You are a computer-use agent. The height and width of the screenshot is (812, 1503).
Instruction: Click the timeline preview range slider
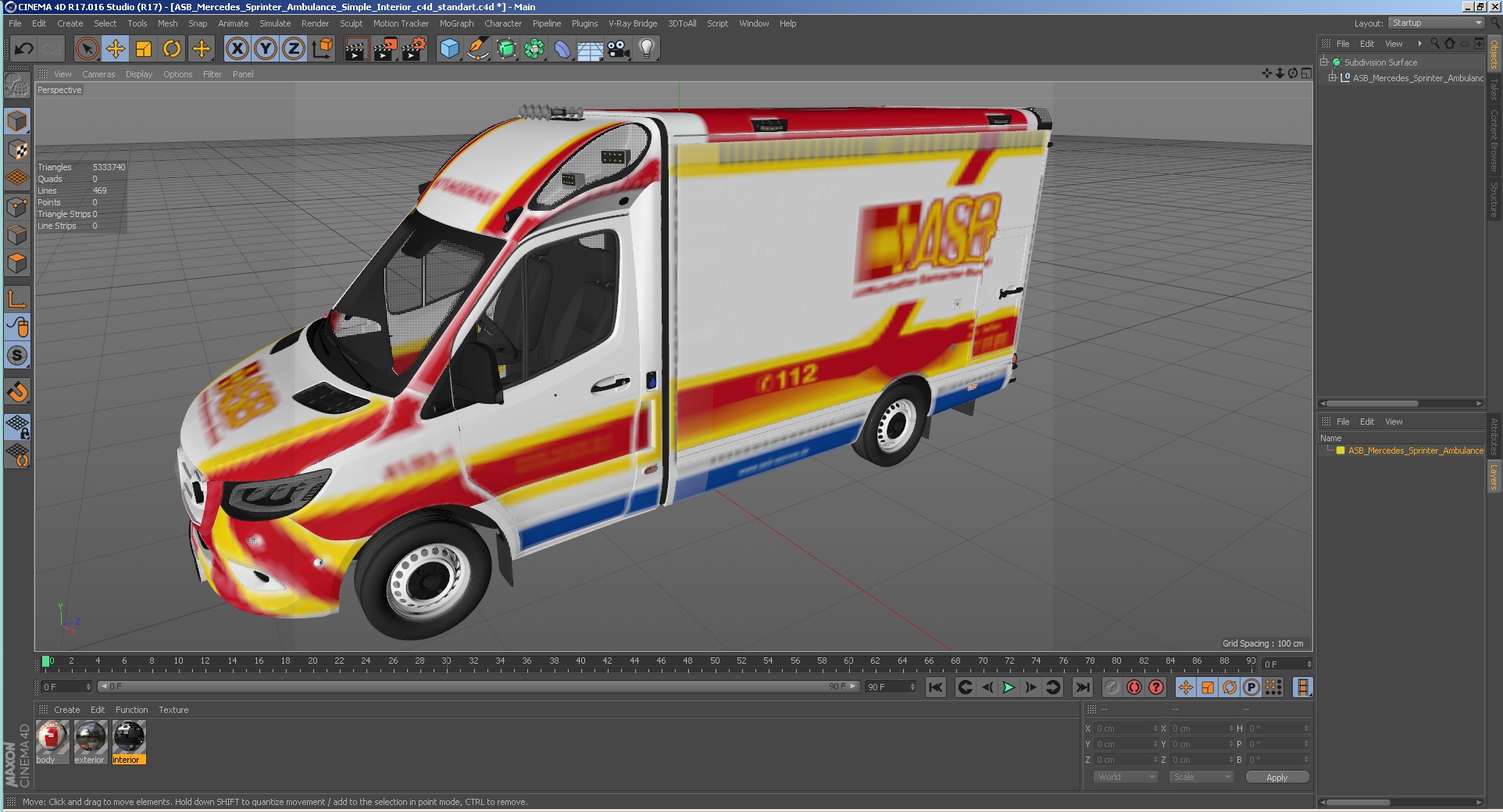(478, 686)
